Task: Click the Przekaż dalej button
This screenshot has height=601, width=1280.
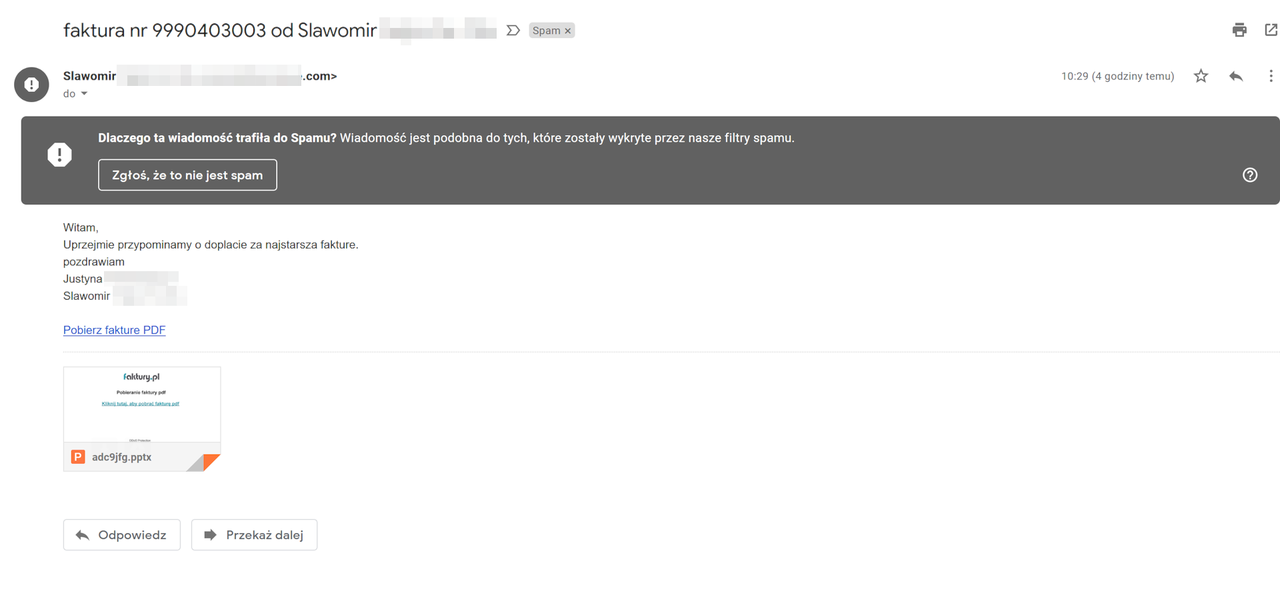Action: point(254,535)
